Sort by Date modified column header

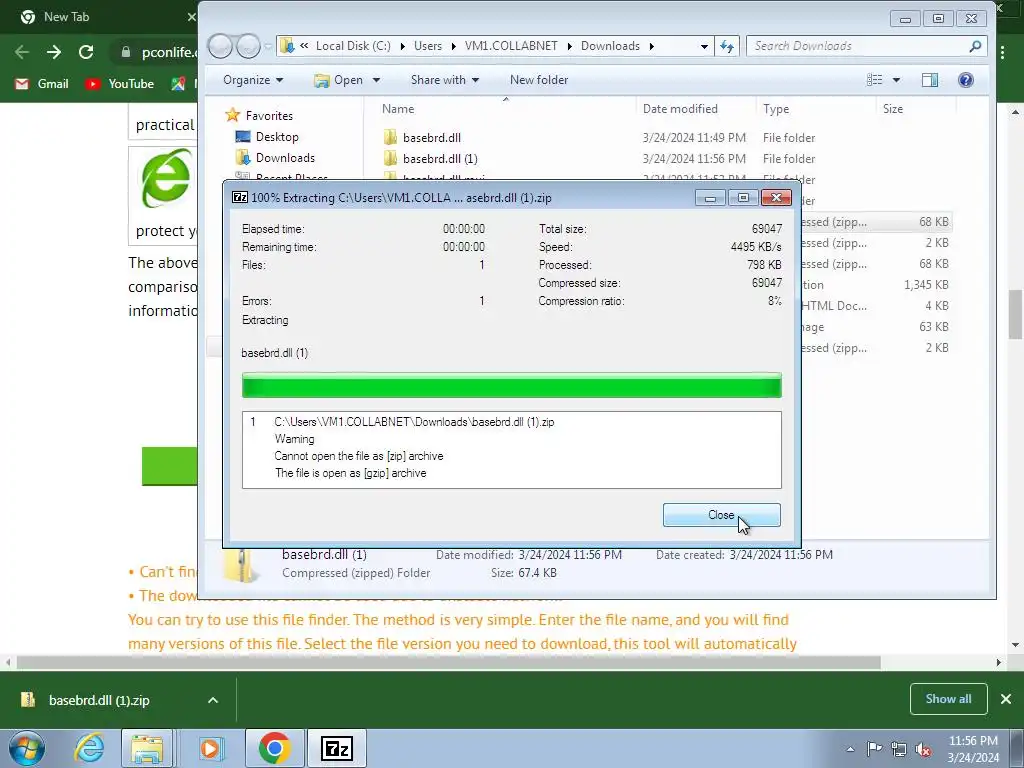[x=696, y=108]
